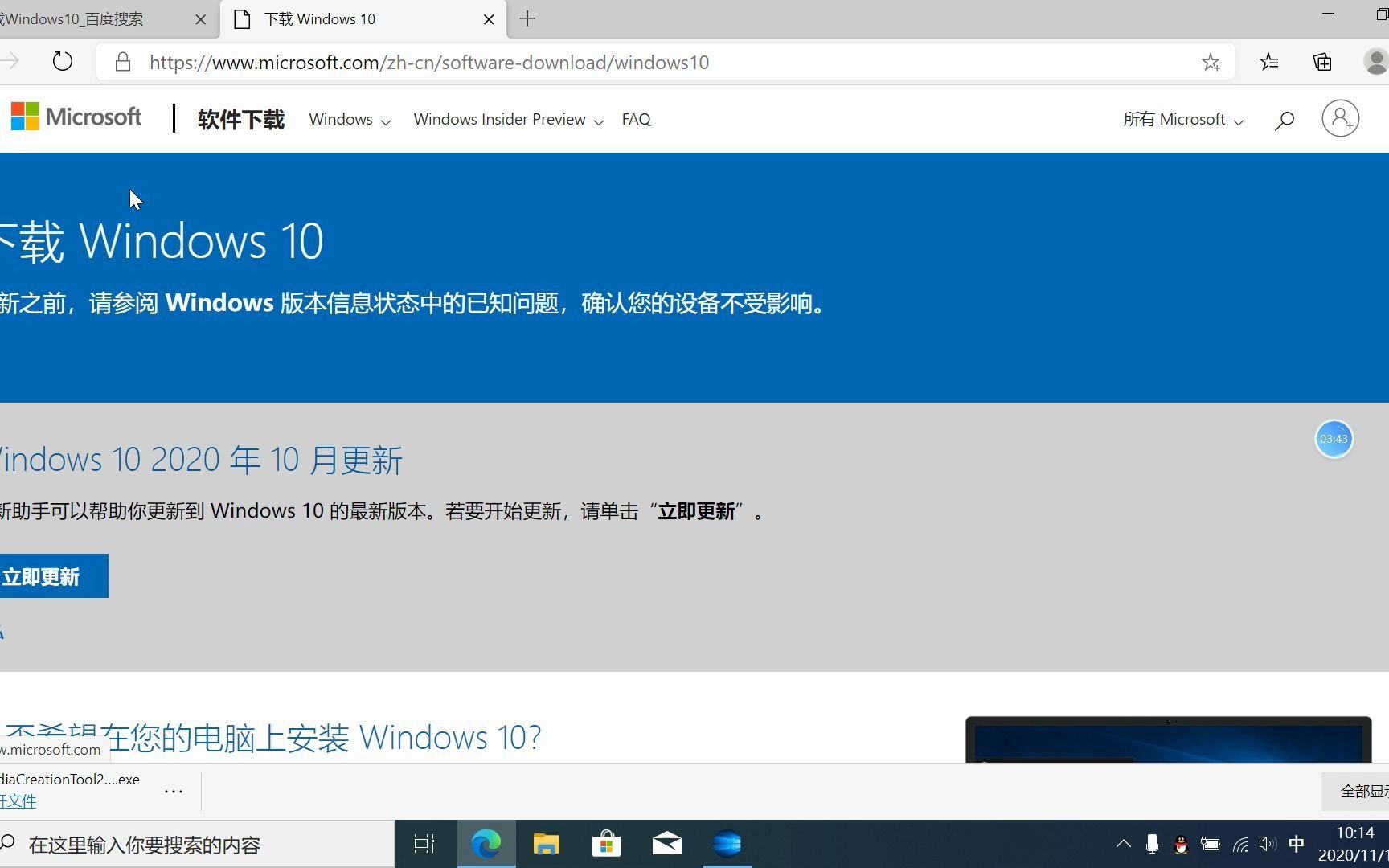Click the 2020 年 10 月更新 heading
Viewport: 1389px width, 868px height.
(201, 460)
